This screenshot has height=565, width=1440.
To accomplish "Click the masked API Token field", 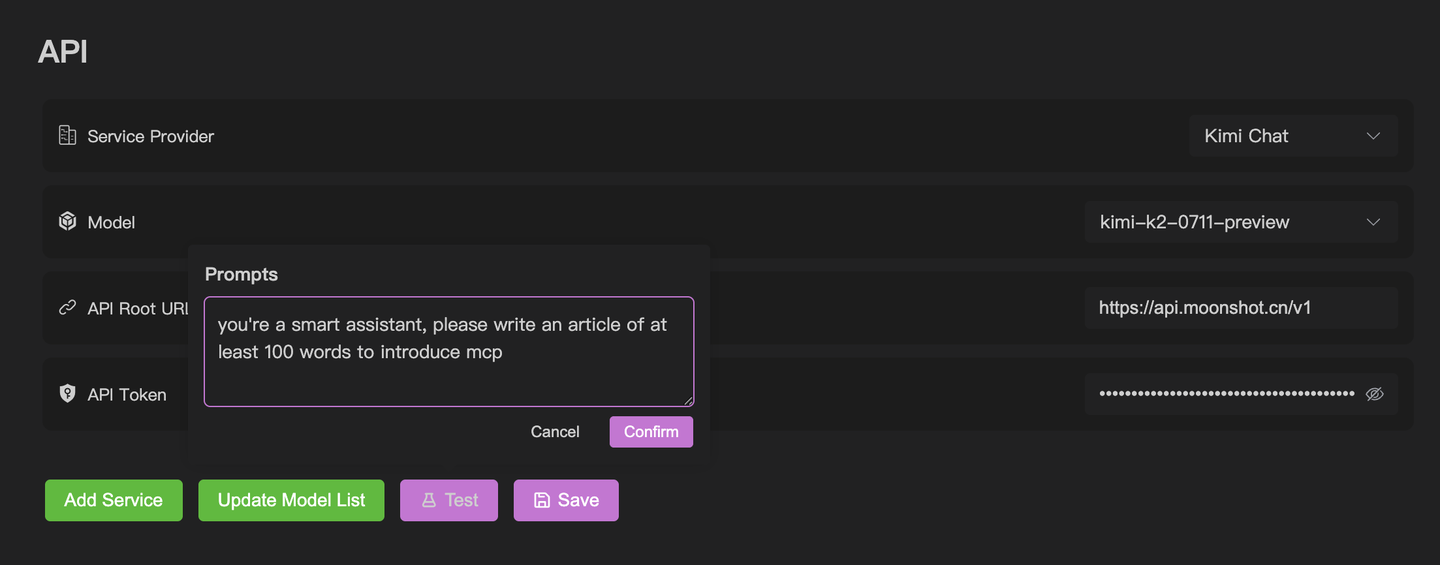I will [1226, 394].
